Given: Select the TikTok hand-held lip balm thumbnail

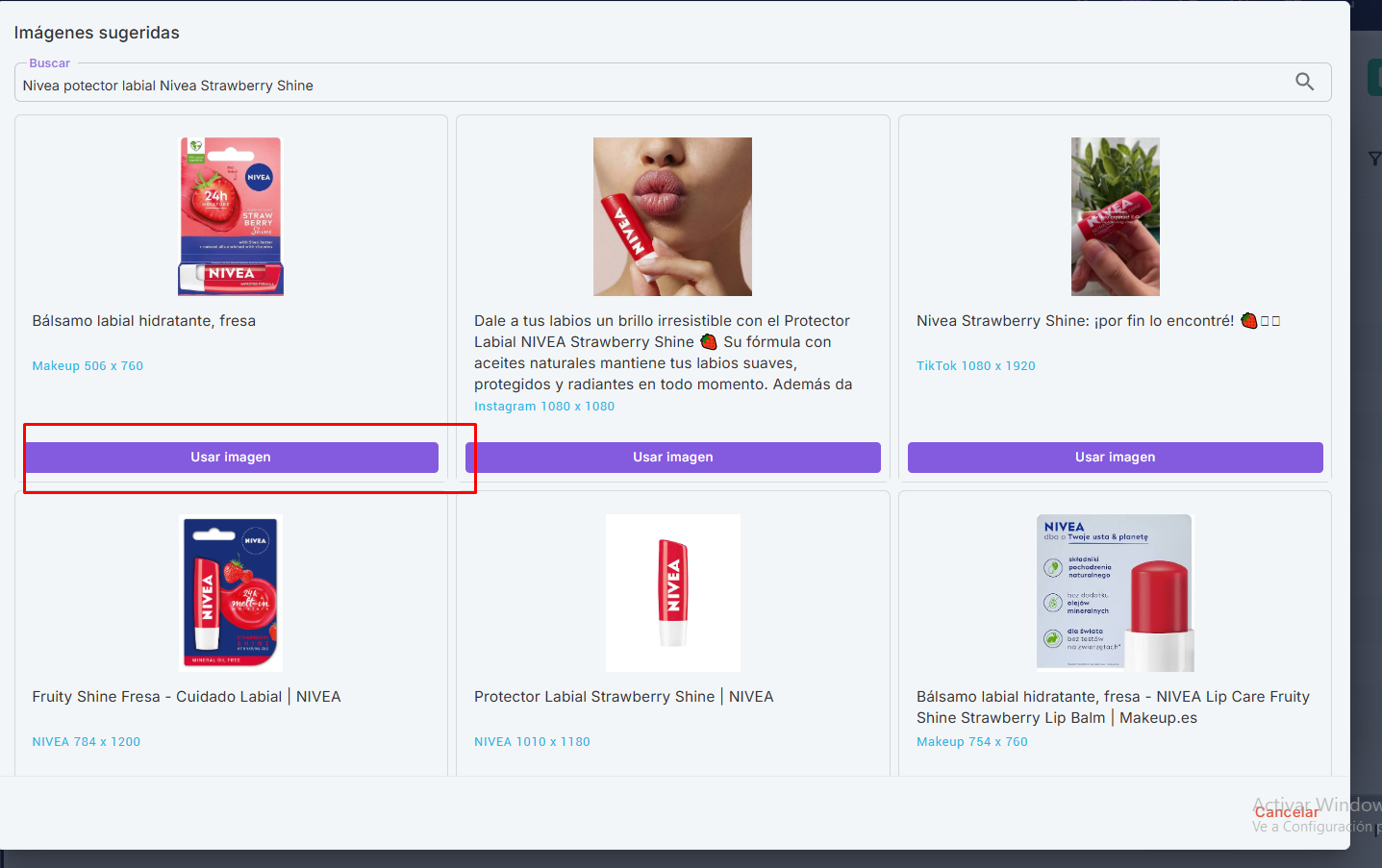Looking at the screenshot, I should [1116, 216].
